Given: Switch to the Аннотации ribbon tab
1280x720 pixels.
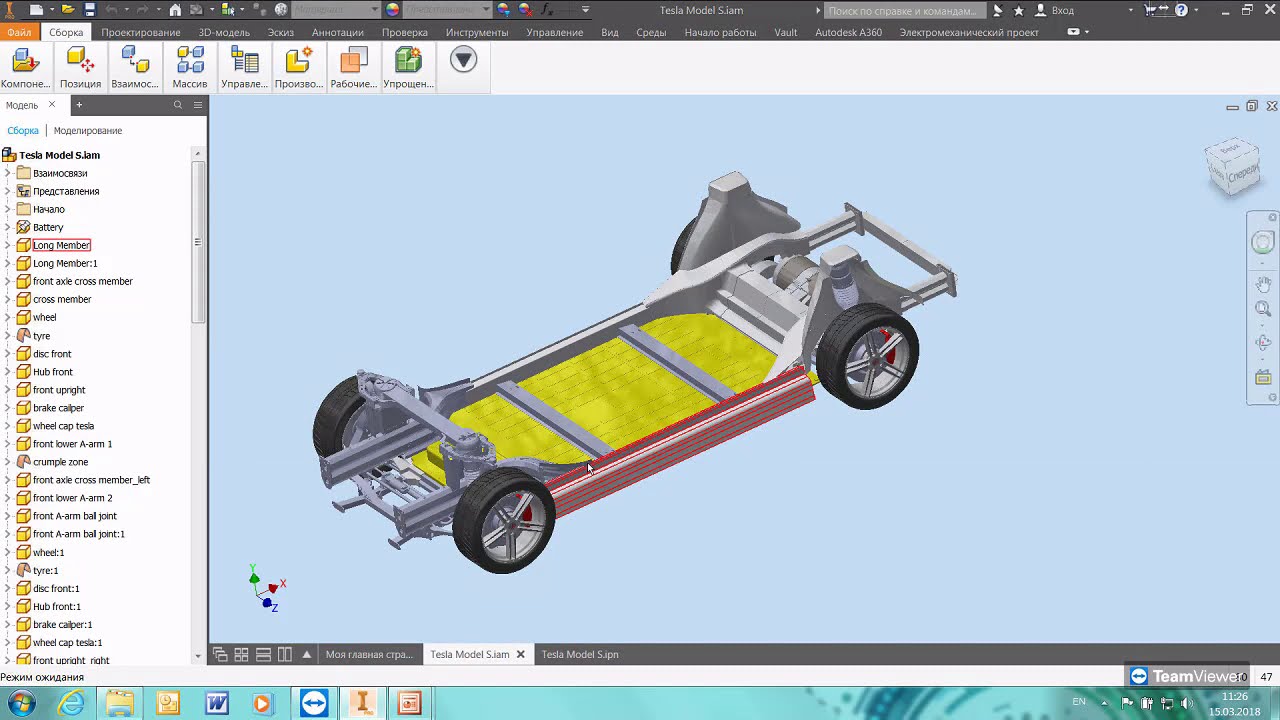Looking at the screenshot, I should (x=338, y=32).
